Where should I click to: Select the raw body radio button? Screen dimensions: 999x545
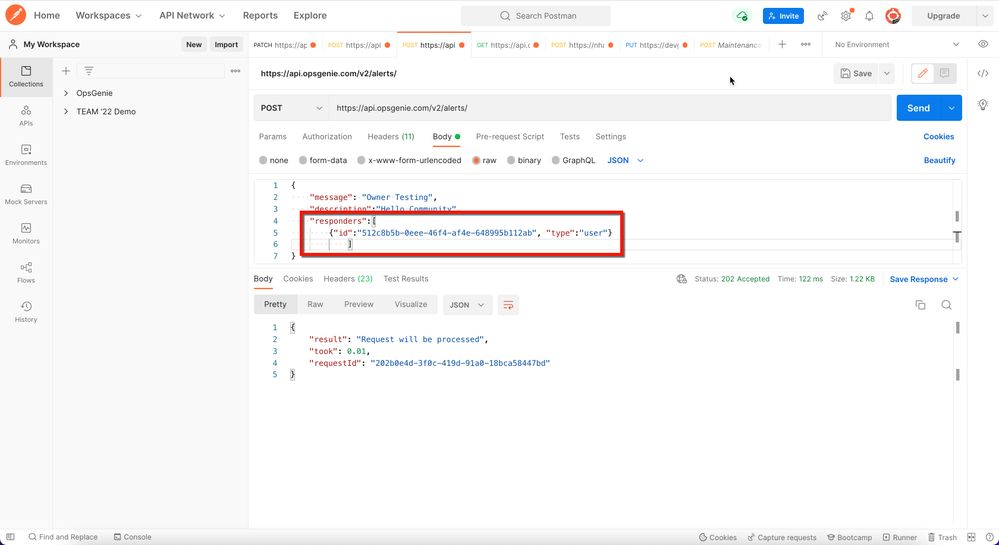(476, 161)
